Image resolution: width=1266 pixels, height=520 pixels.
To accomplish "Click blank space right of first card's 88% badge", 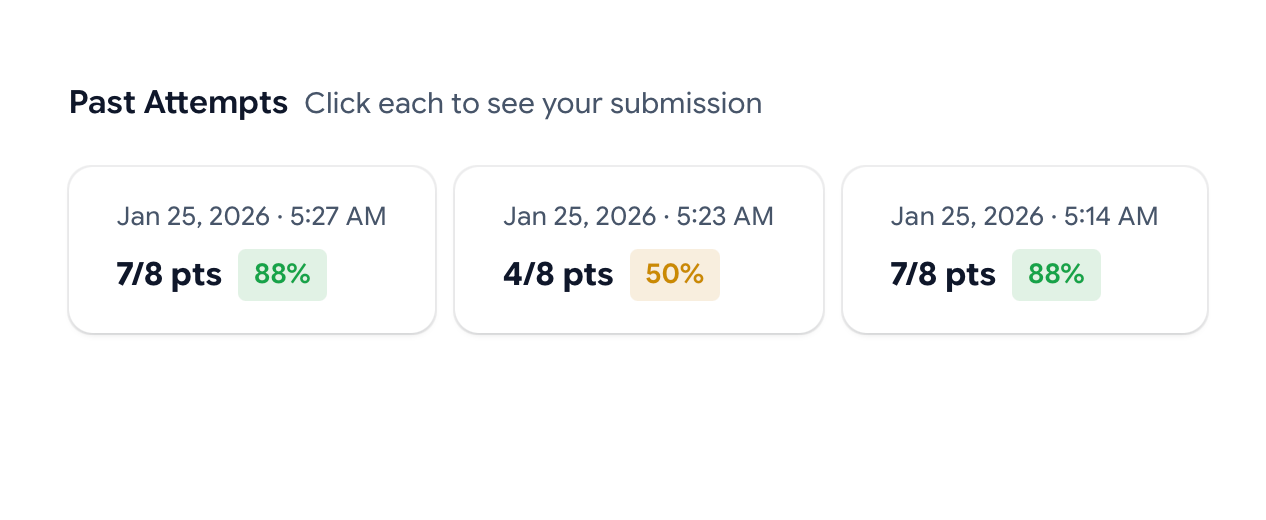I will (x=378, y=275).
